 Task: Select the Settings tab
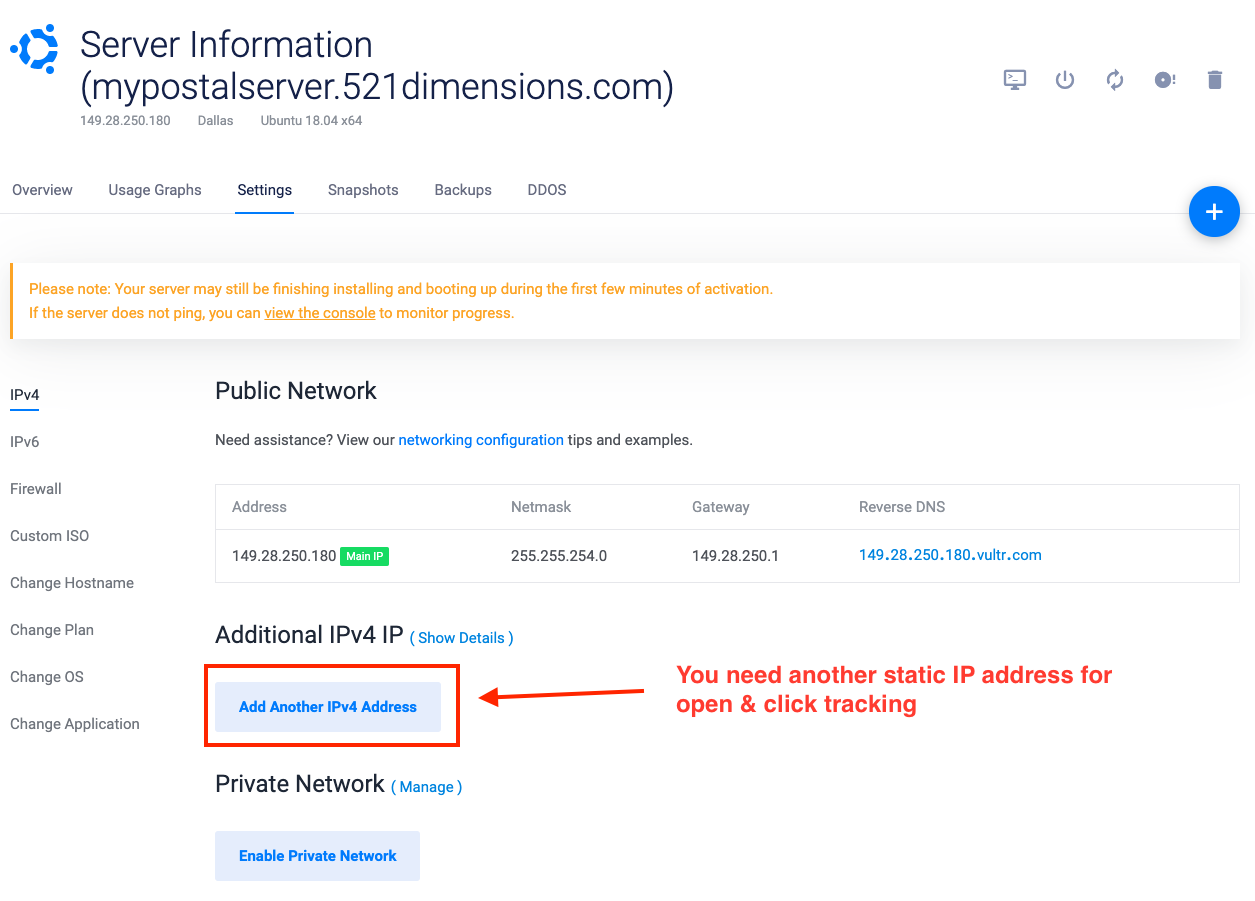(265, 190)
